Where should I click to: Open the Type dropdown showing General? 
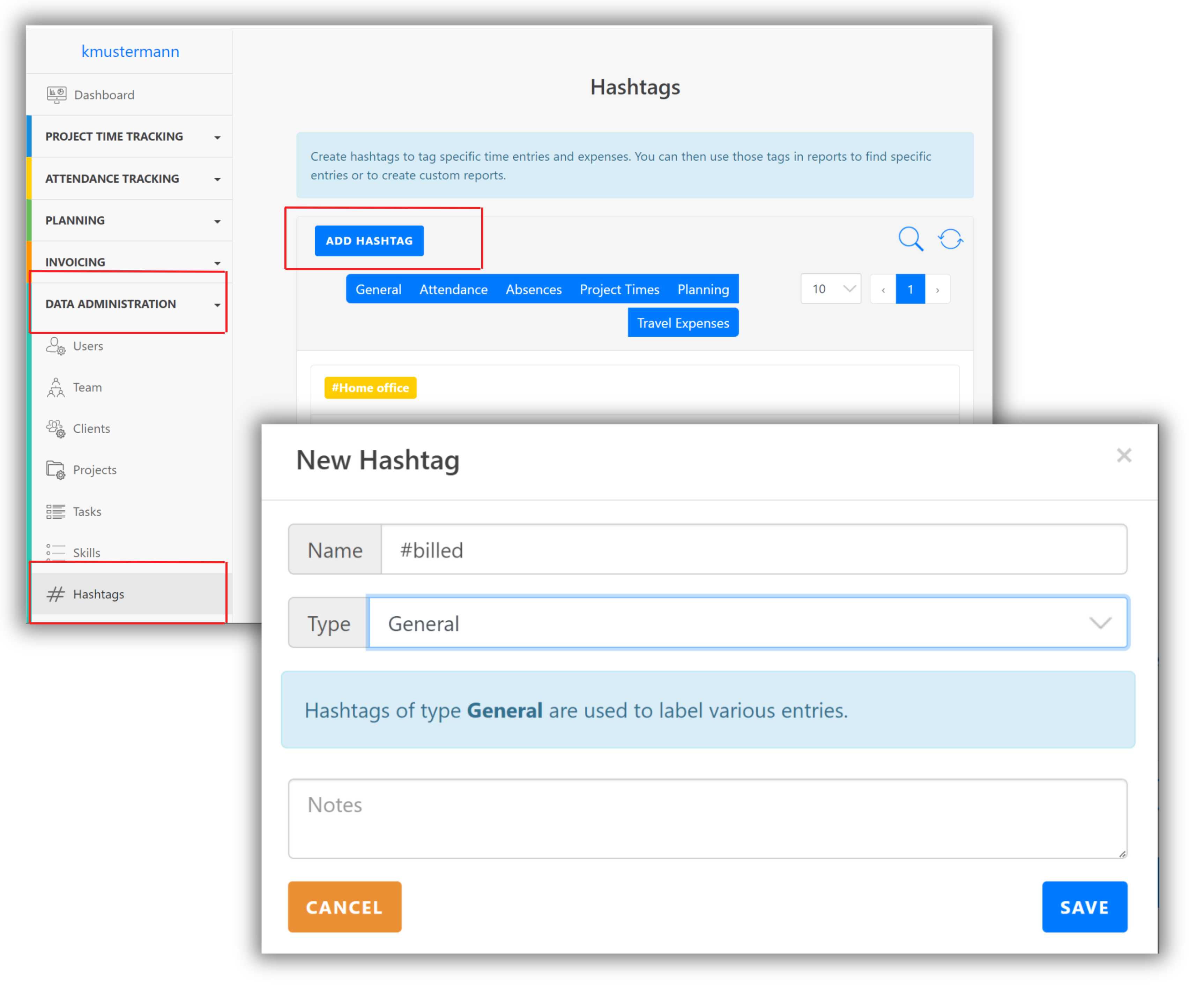click(x=748, y=623)
